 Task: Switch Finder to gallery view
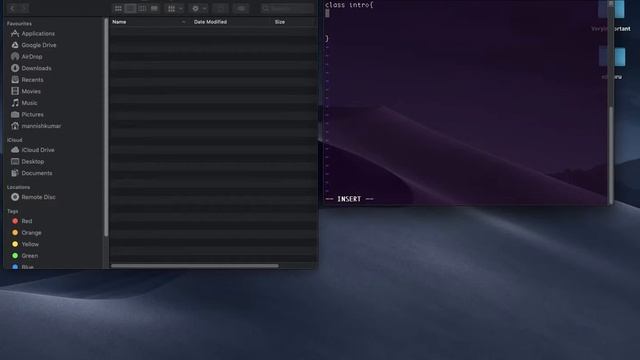(154, 8)
